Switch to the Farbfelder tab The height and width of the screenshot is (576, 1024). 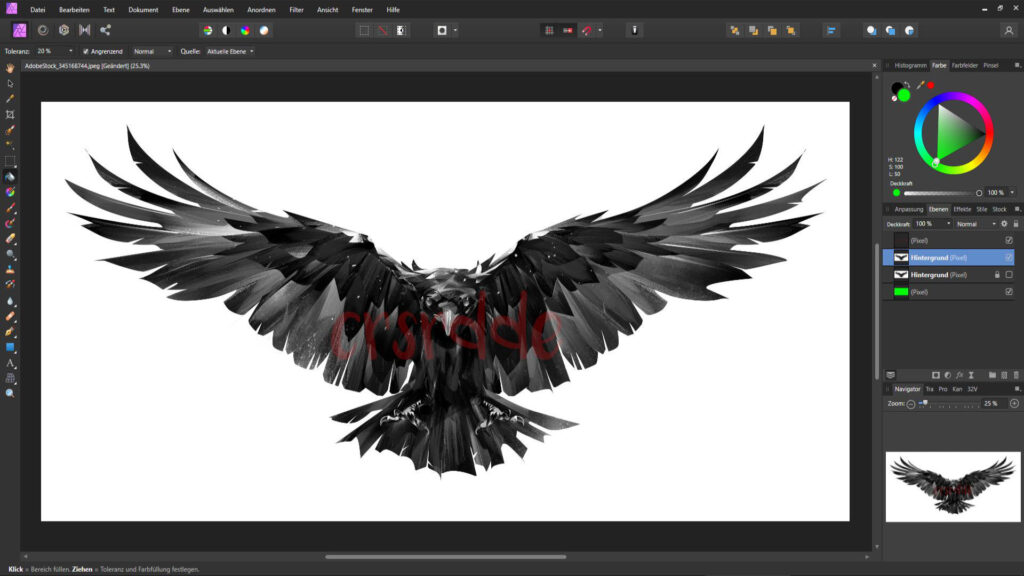[x=964, y=65]
